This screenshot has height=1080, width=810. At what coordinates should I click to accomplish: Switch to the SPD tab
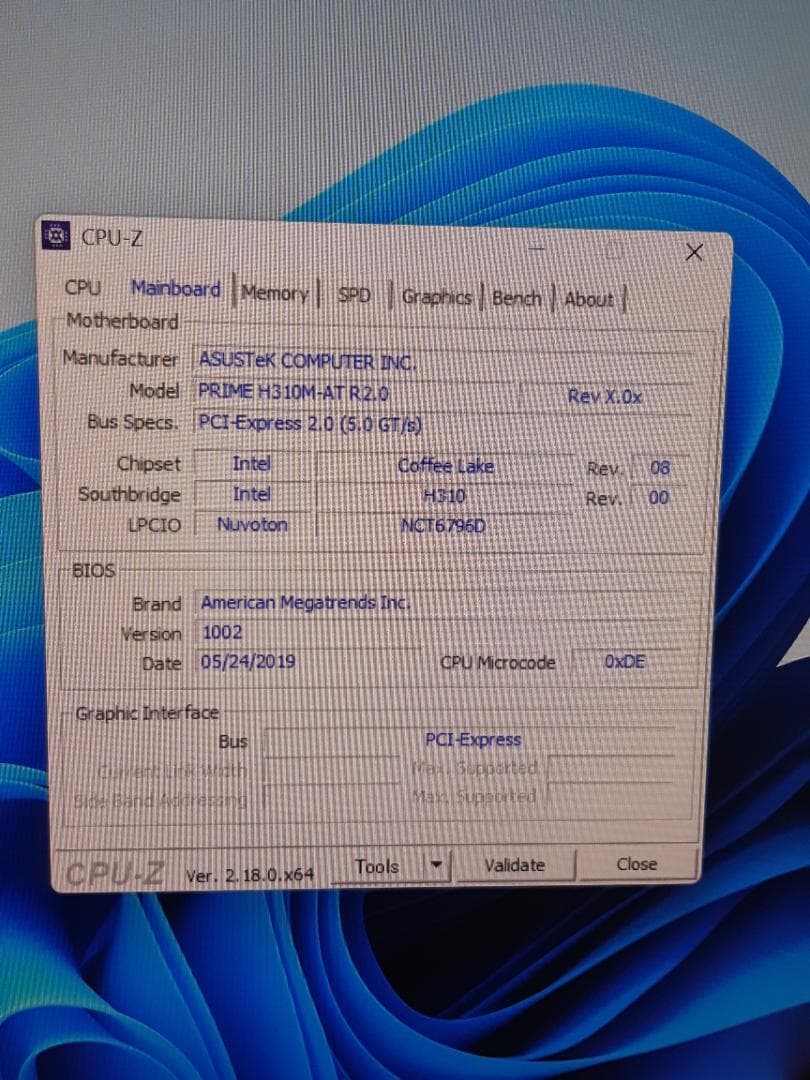(355, 296)
